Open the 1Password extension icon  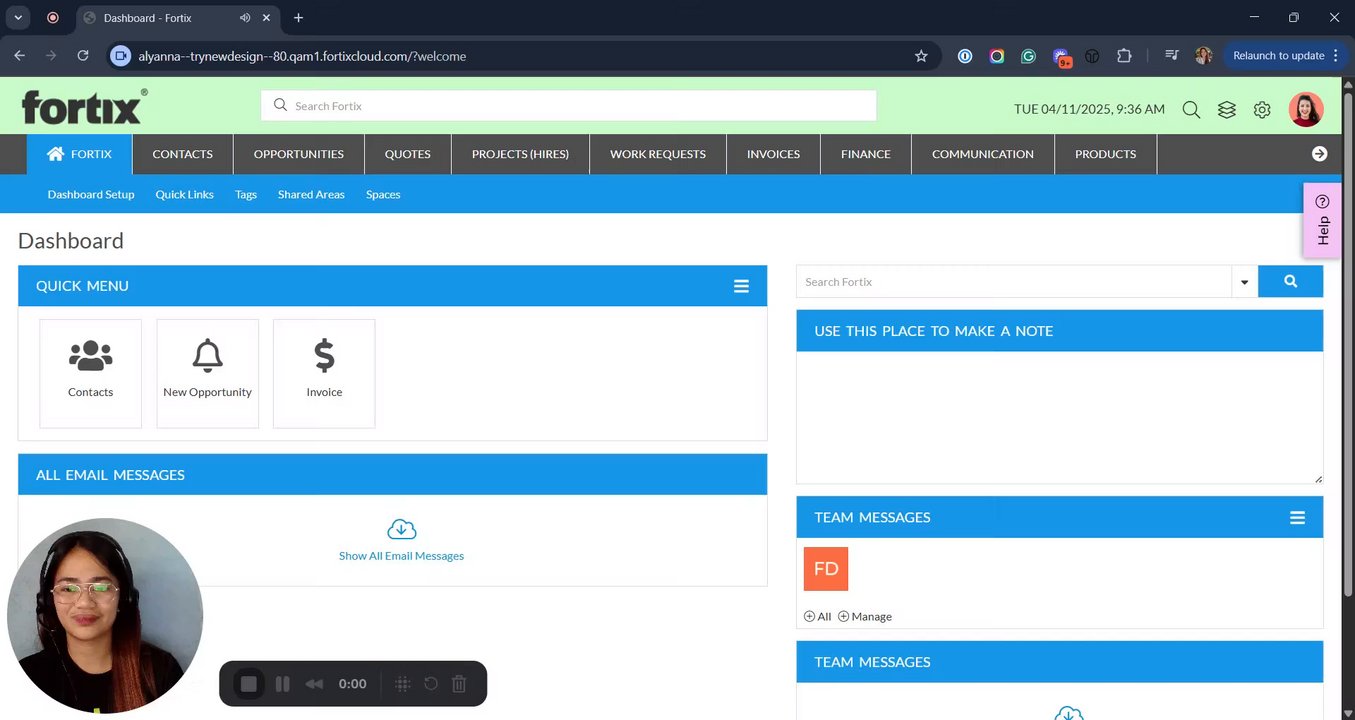click(965, 56)
